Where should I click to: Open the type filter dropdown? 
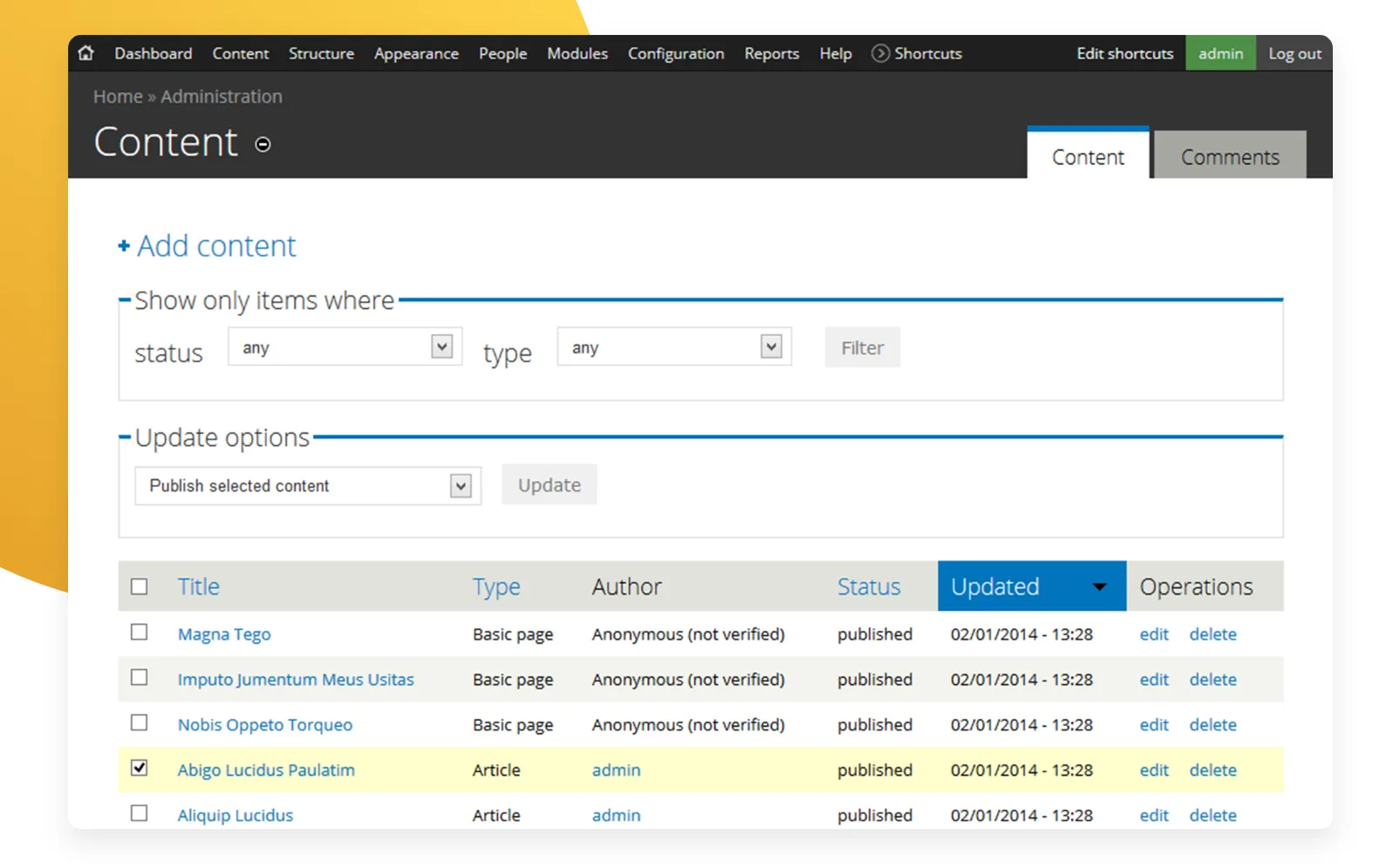coord(674,347)
